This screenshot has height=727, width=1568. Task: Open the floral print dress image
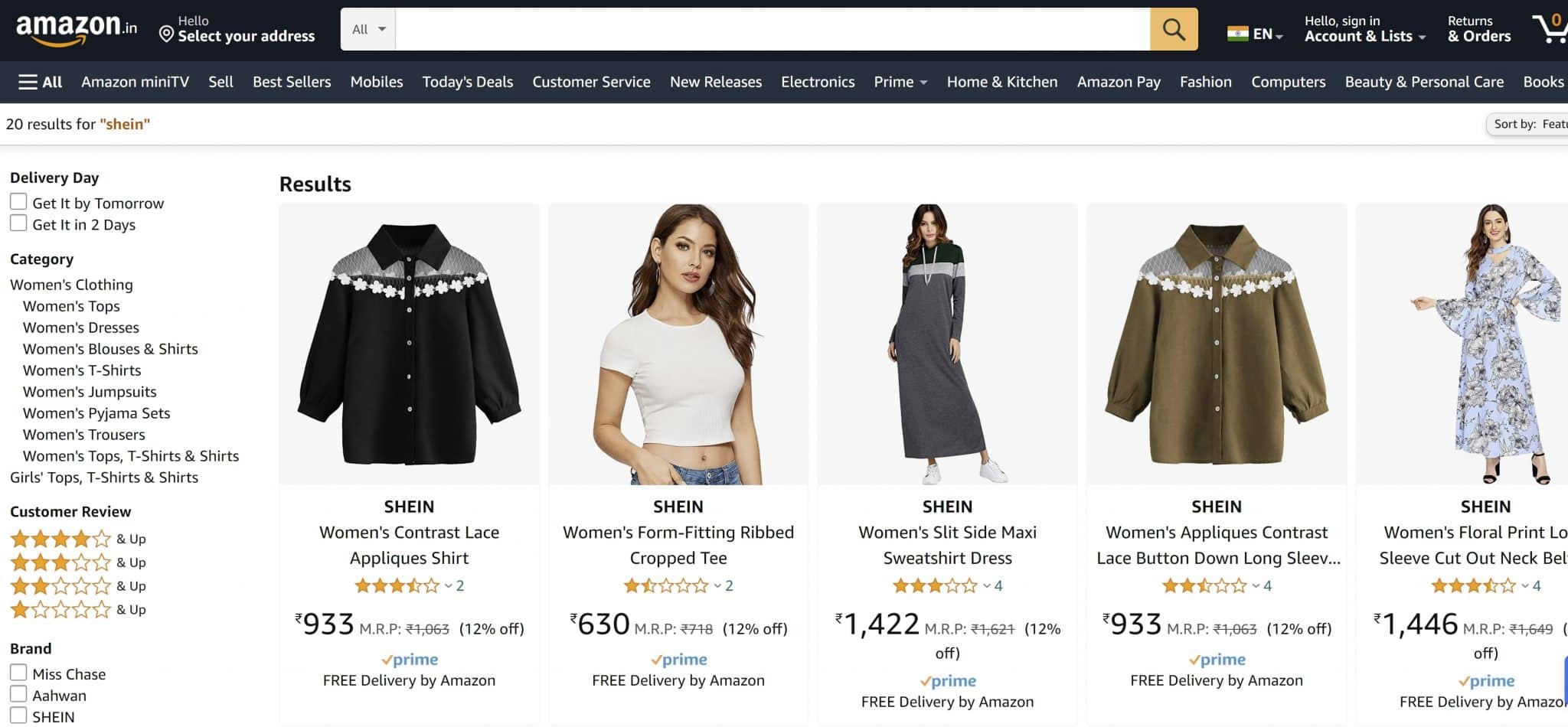1464,344
